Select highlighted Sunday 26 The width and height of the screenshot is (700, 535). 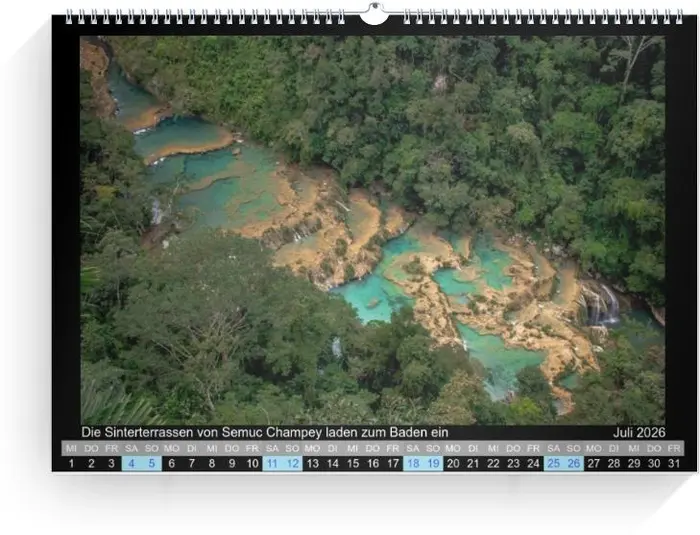point(574,463)
